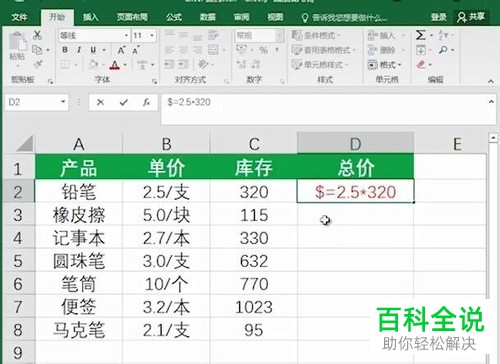
Task: Switch to the 页面布局 tab
Action: (x=132, y=17)
